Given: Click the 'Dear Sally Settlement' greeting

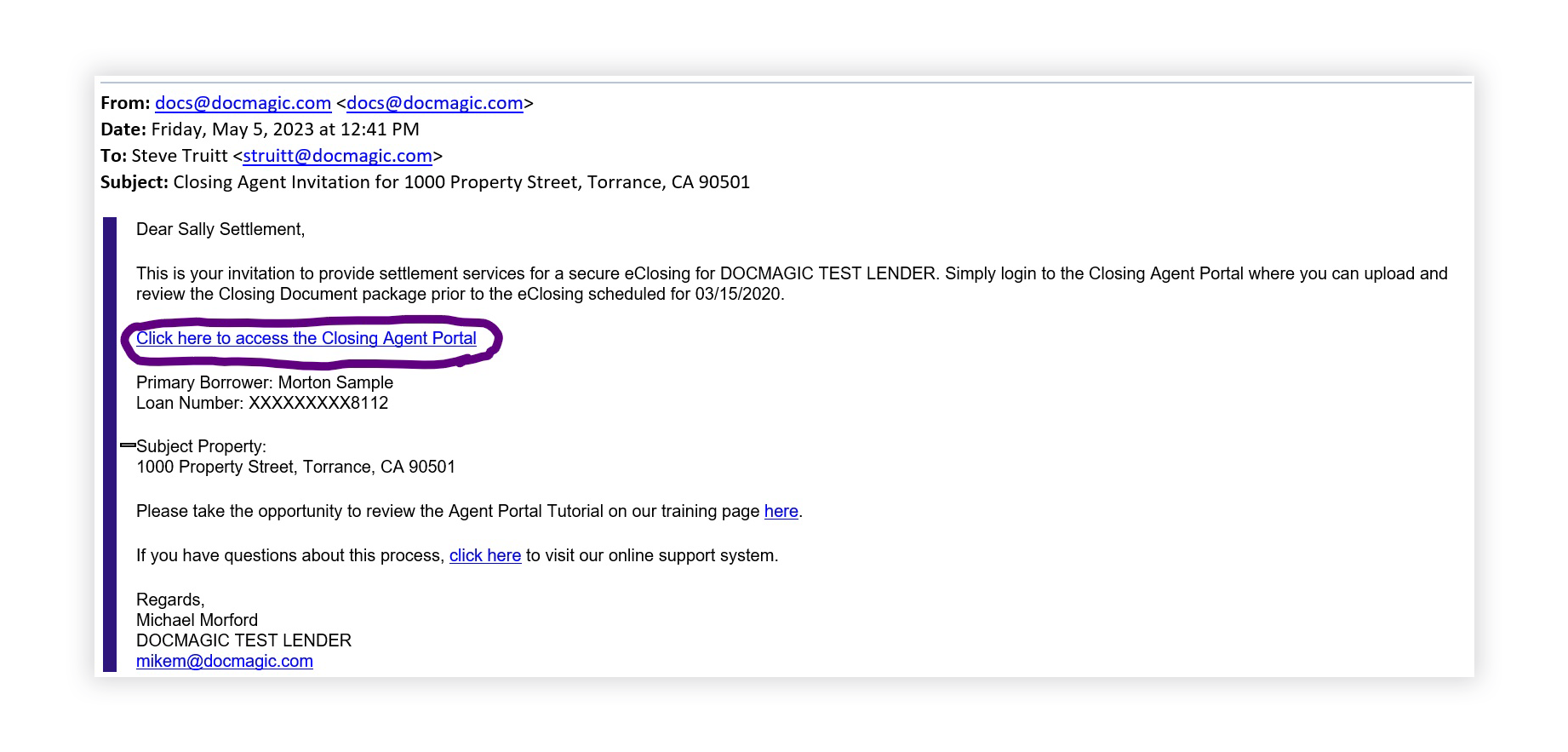Looking at the screenshot, I should point(220,229).
